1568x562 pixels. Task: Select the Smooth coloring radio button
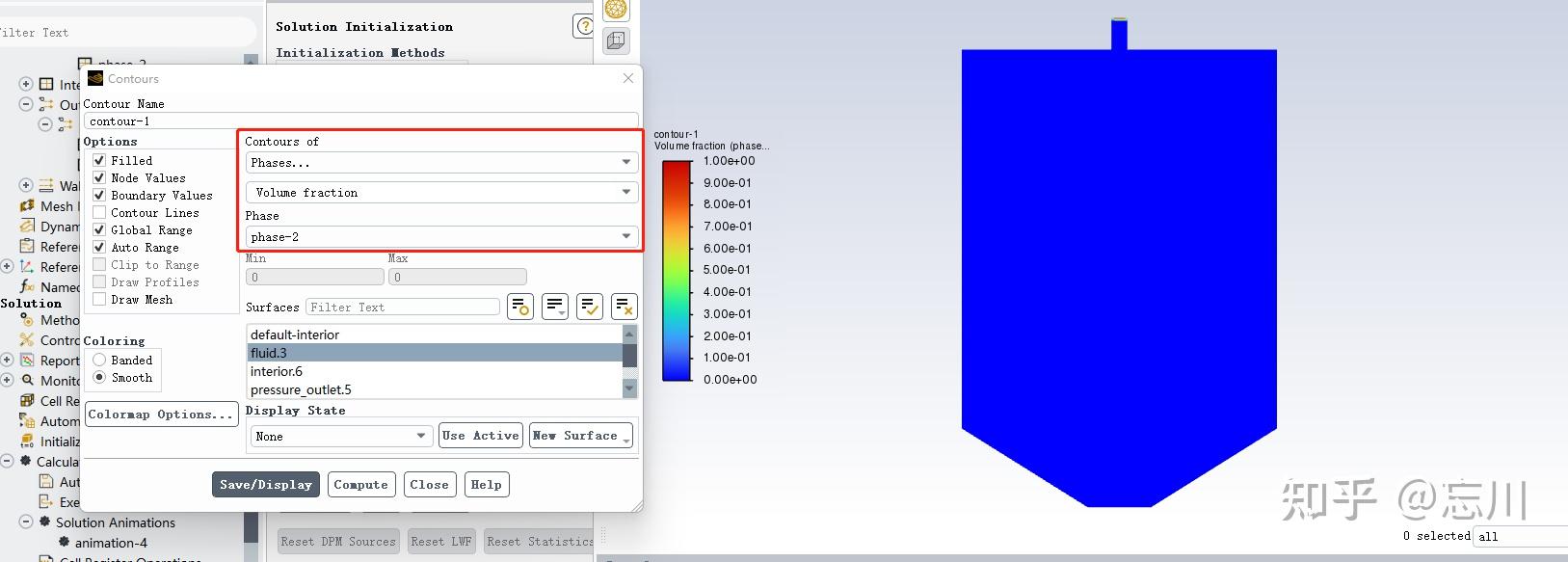point(99,377)
